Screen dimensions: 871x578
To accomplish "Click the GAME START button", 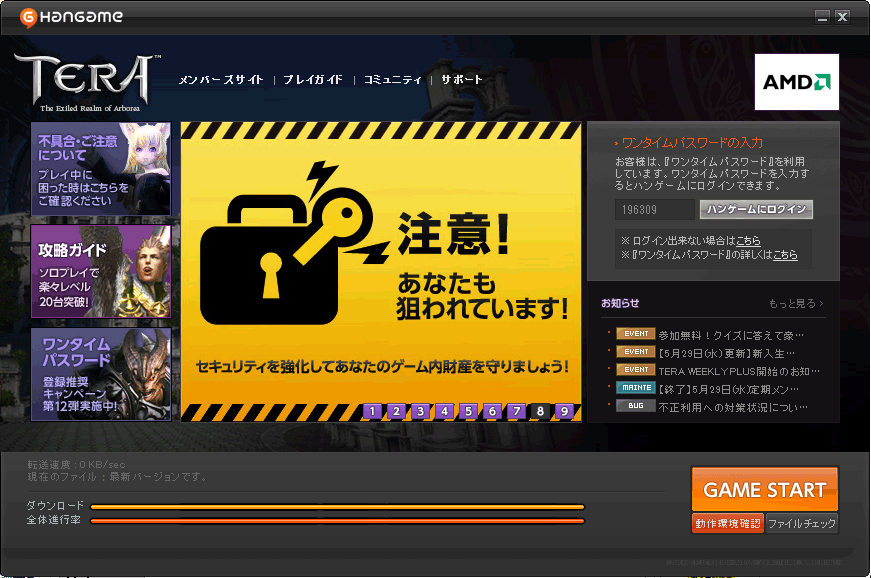I will 765,489.
